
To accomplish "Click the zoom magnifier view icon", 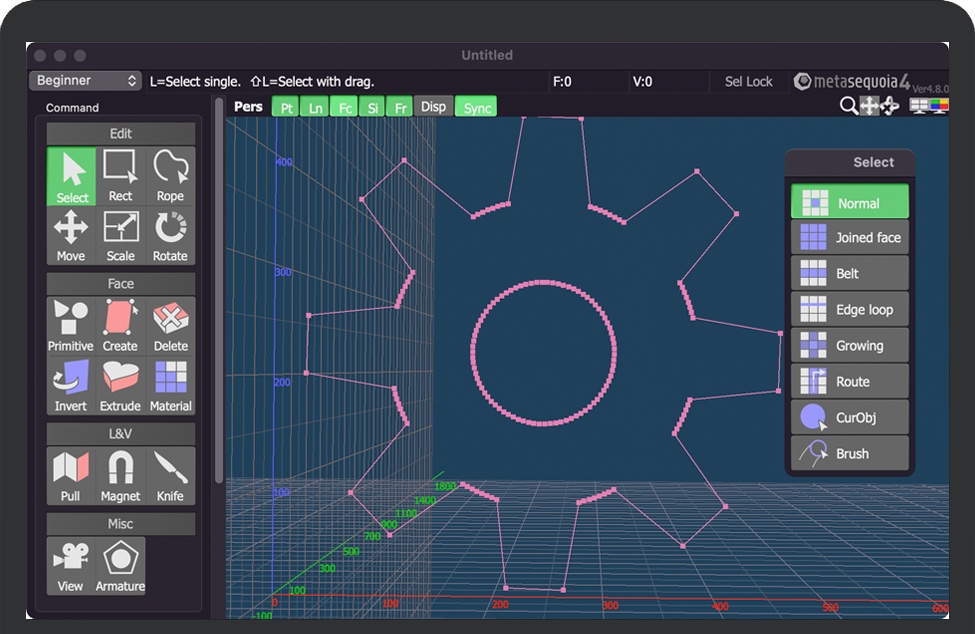I will [x=848, y=106].
